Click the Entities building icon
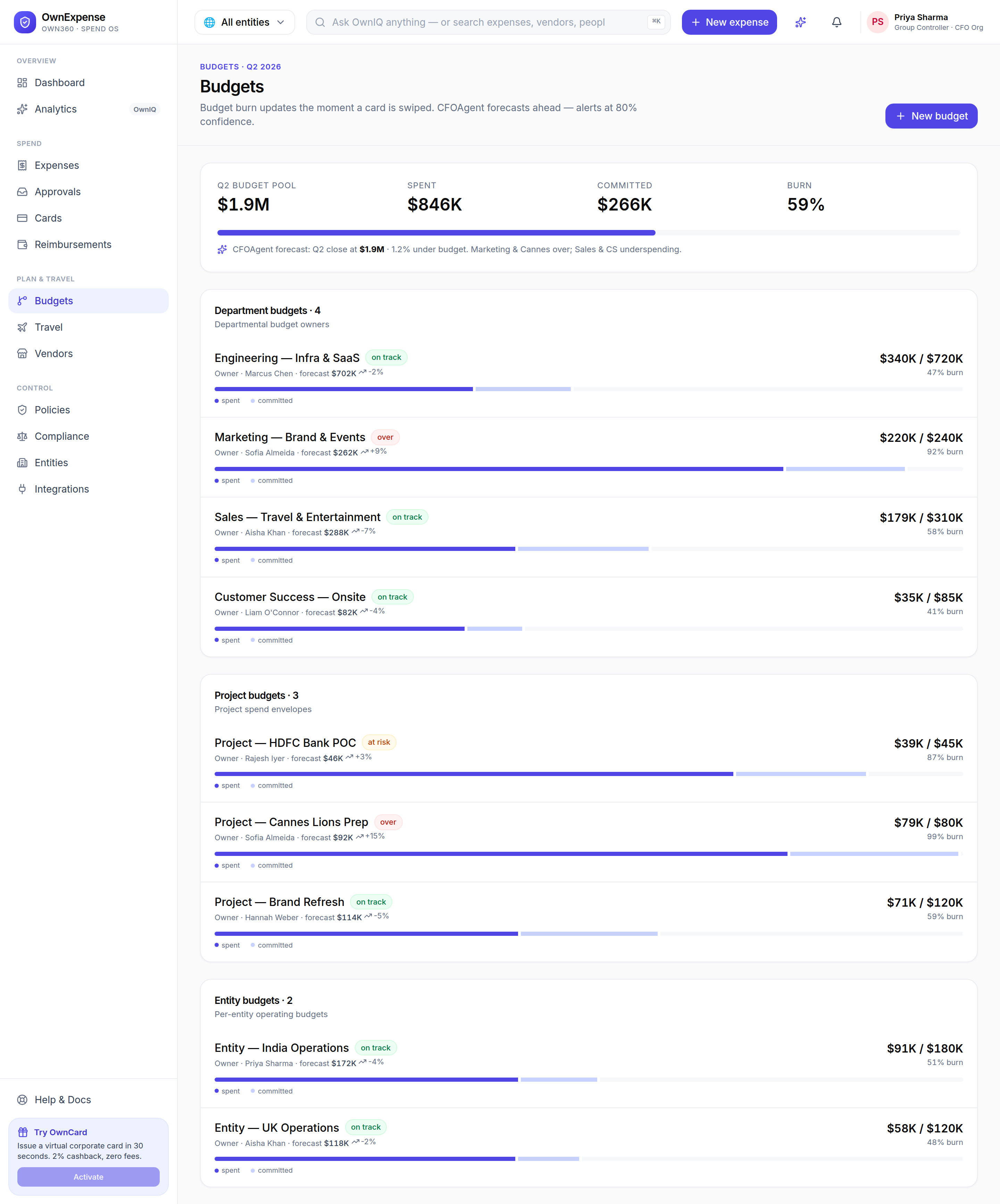Image resolution: width=1000 pixels, height=1204 pixels. pos(22,462)
